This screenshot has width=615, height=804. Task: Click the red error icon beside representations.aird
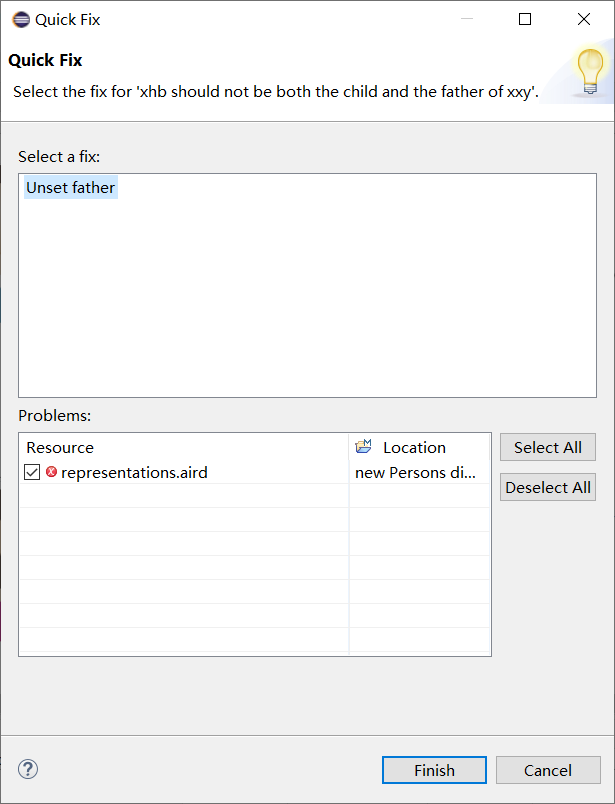(x=51, y=472)
